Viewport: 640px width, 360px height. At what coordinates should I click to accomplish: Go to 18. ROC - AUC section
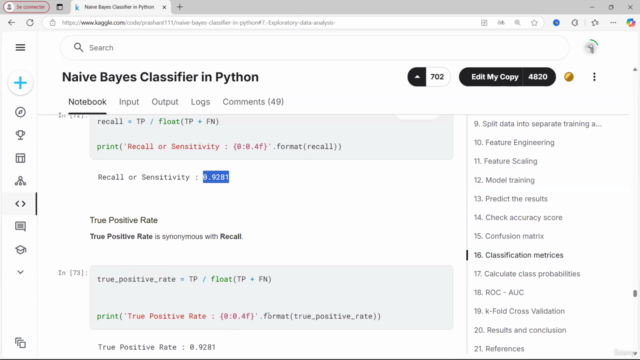click(499, 293)
